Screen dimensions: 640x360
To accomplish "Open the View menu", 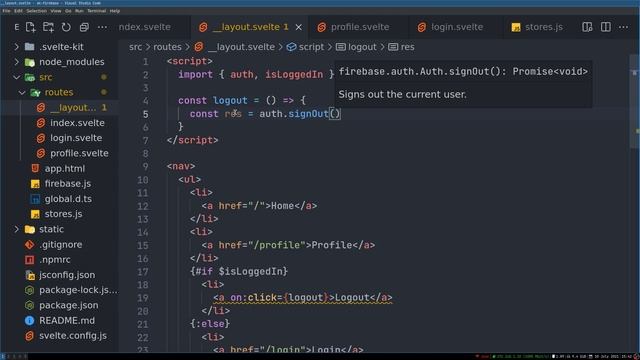I will point(56,11).
